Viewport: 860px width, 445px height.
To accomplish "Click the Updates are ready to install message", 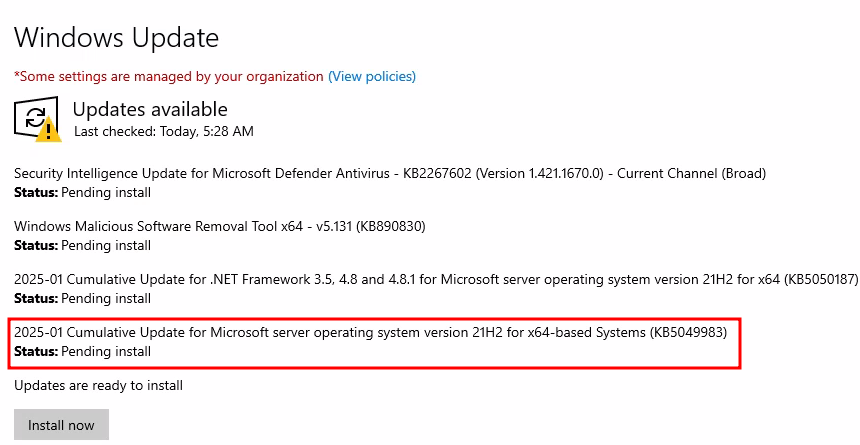I will (99, 385).
